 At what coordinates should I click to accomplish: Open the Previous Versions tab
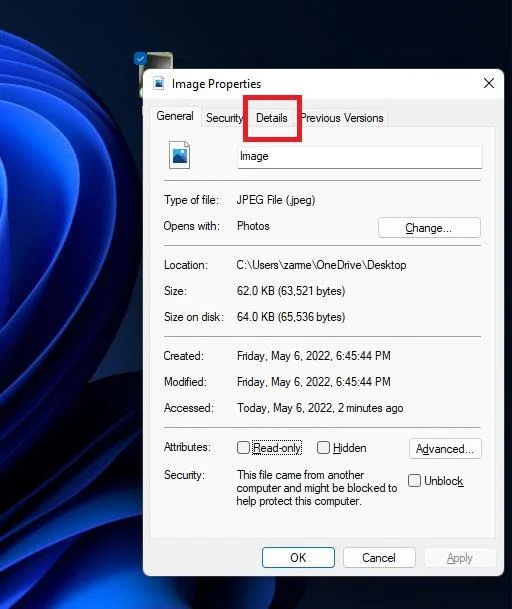pyautogui.click(x=342, y=118)
